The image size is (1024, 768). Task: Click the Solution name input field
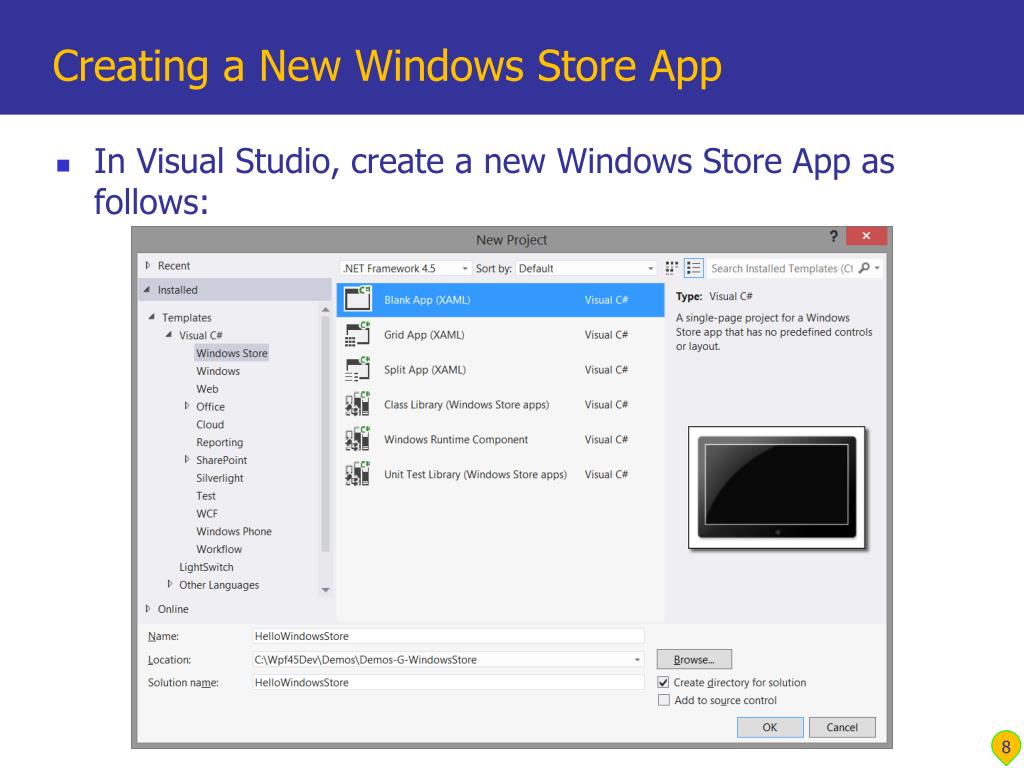coord(448,682)
